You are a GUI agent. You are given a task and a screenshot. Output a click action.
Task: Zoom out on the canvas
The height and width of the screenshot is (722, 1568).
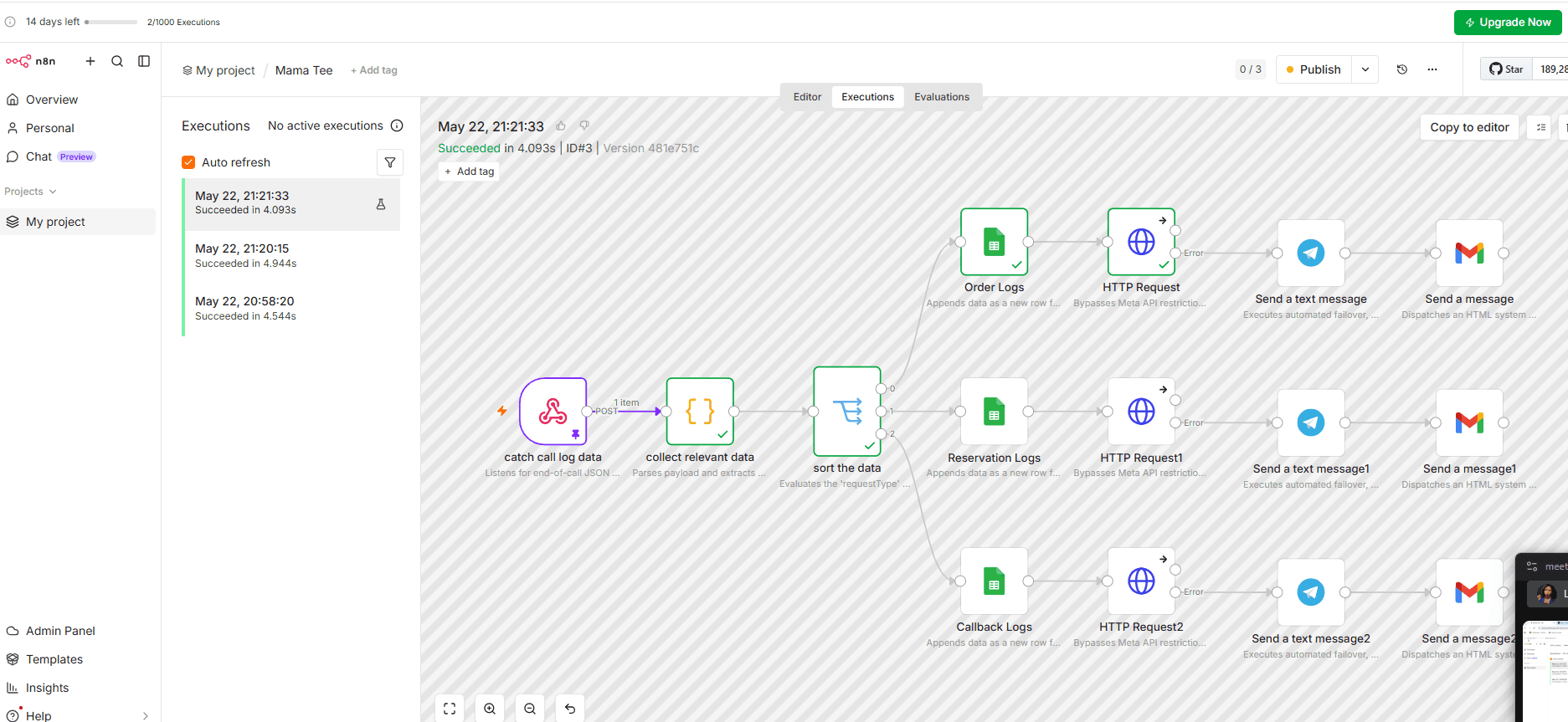[530, 709]
